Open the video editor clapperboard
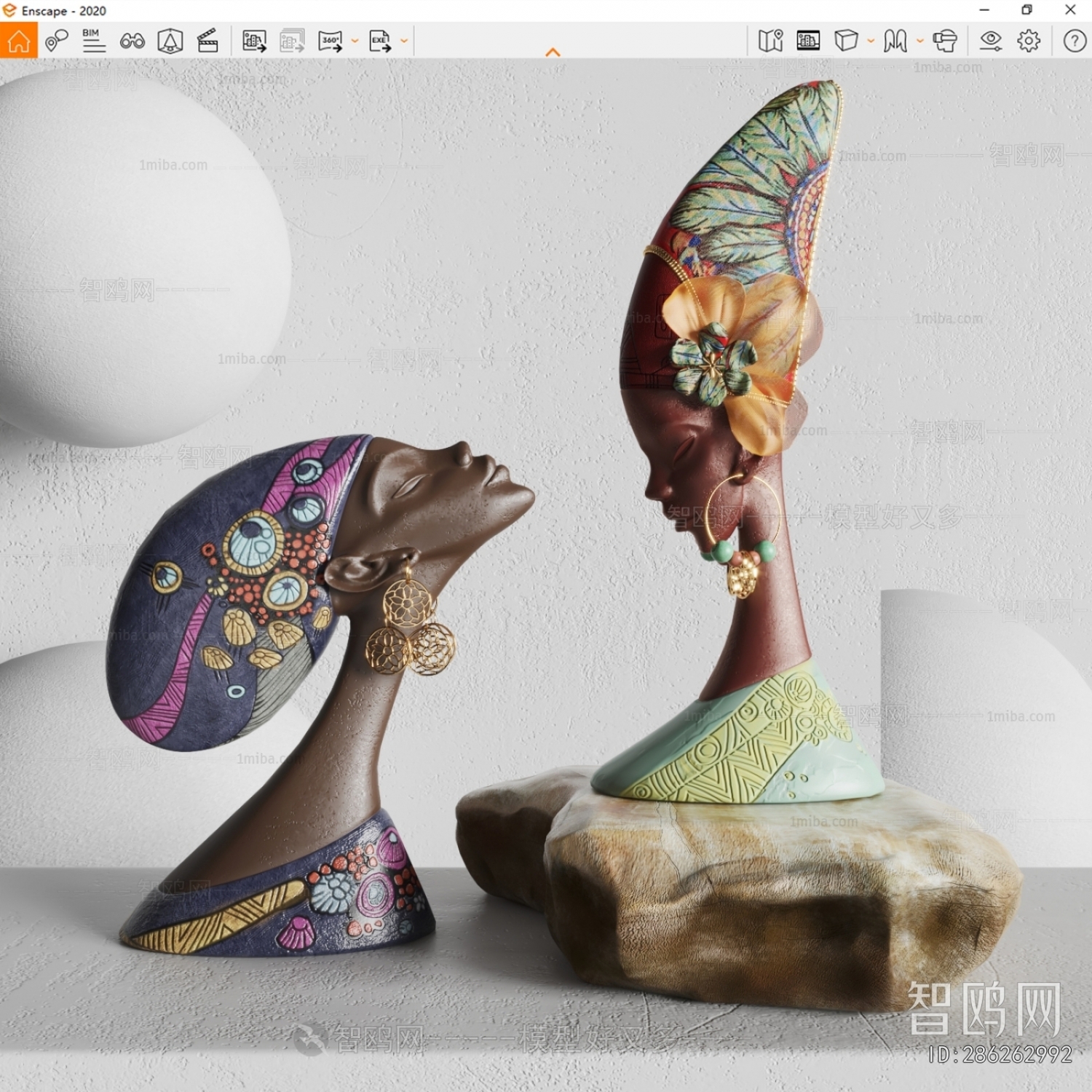 [x=208, y=41]
